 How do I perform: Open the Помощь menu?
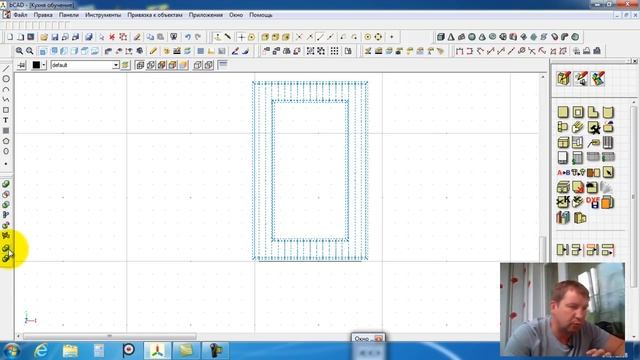pos(260,15)
